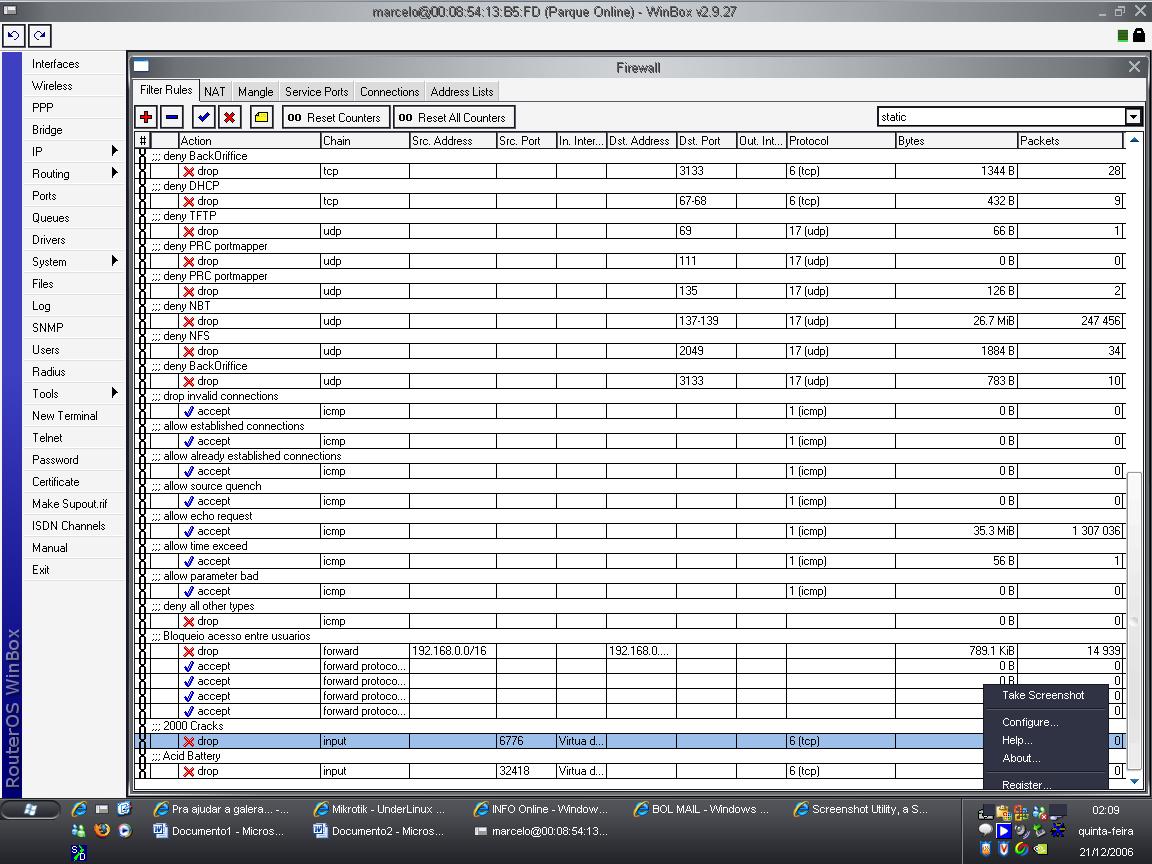1152x864 pixels.
Task: Open Wireless in the sidebar
Action: 52,86
